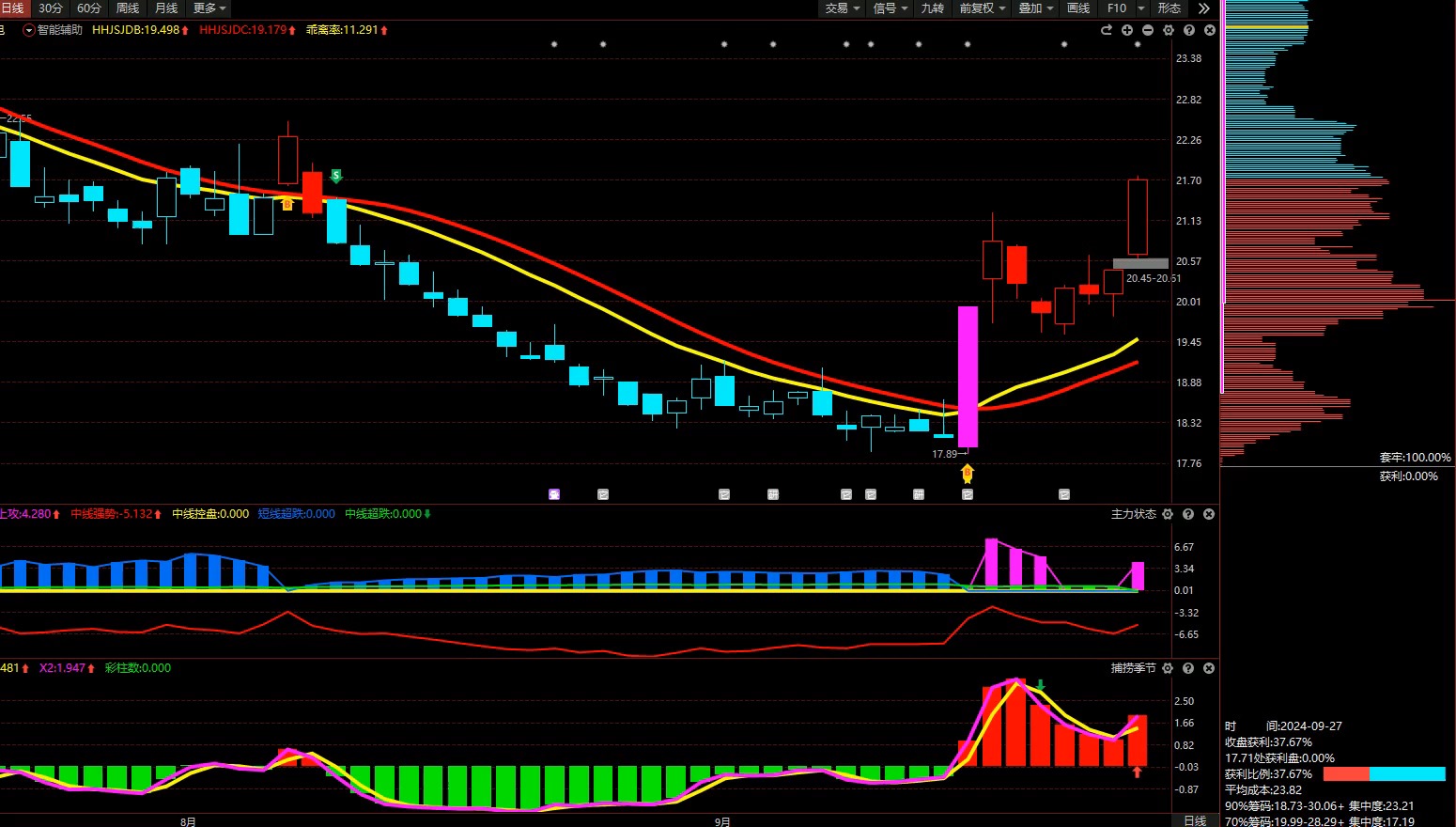Open settings gear next to 捕捞季节
The width and height of the screenshot is (1456, 827).
[x=1168, y=668]
